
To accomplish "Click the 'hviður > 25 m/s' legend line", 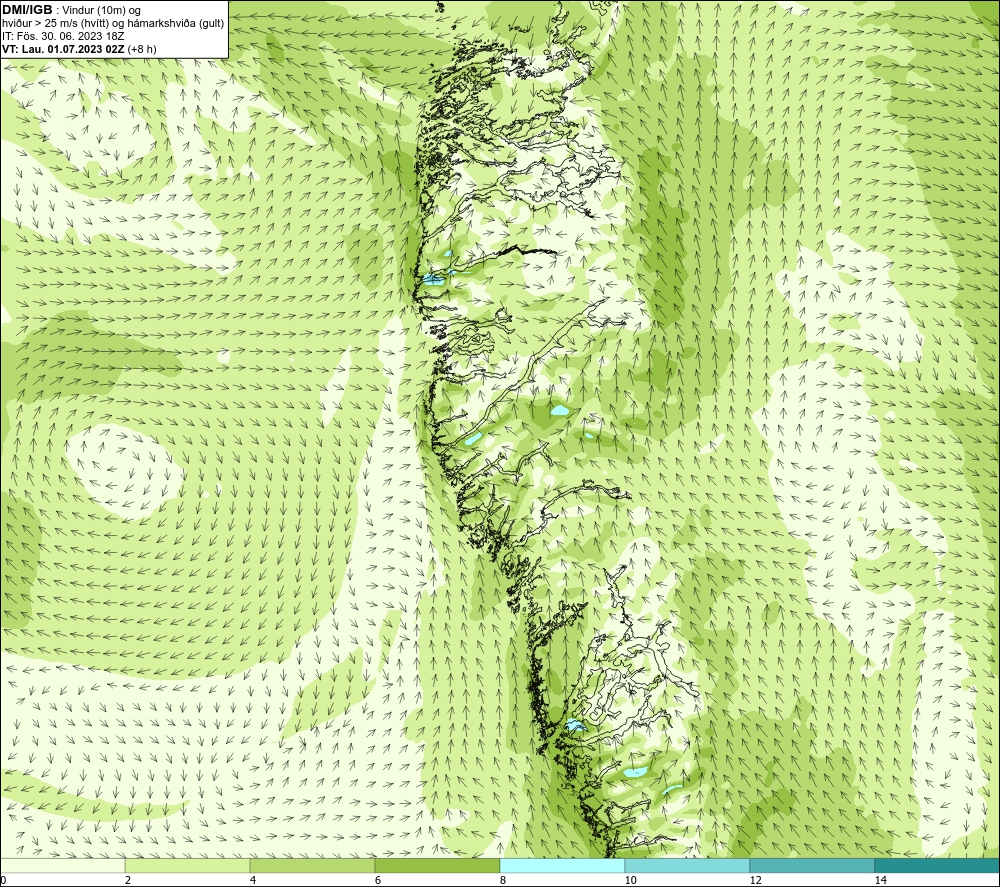I will 113,24.
